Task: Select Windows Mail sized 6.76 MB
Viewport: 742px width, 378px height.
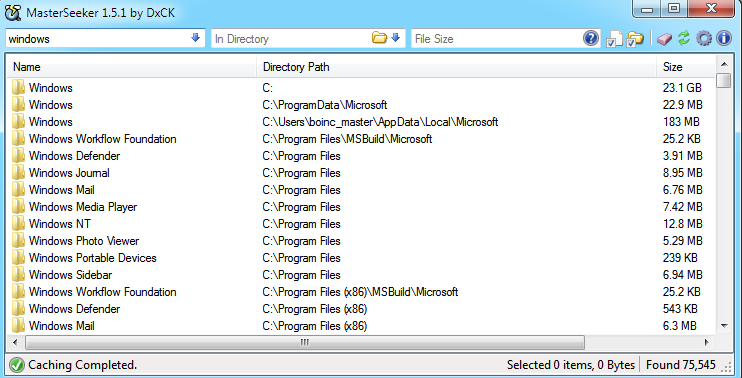Action: (361, 190)
